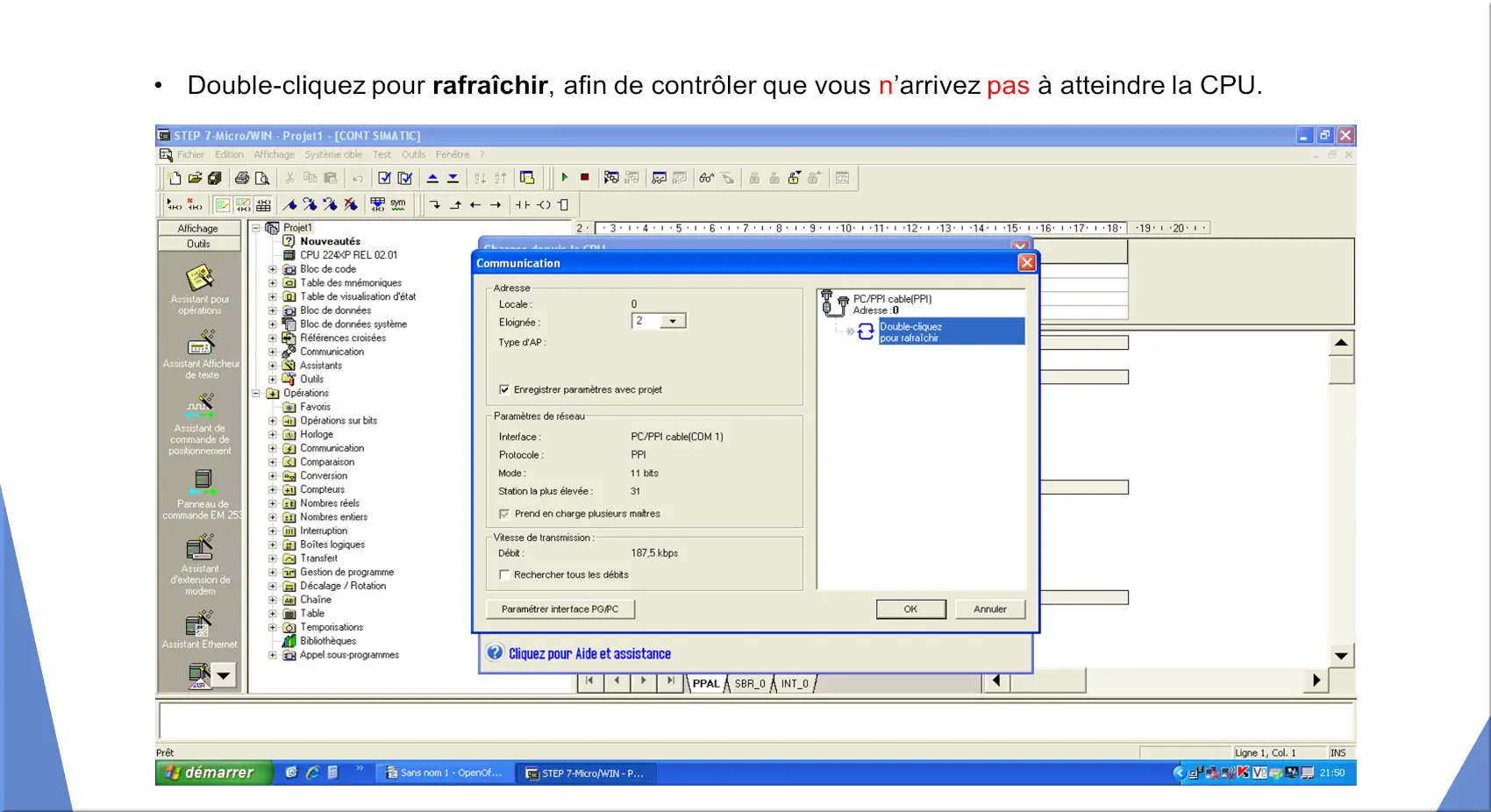The height and width of the screenshot is (812, 1491).
Task: Open the Affichage menu
Action: click(274, 154)
